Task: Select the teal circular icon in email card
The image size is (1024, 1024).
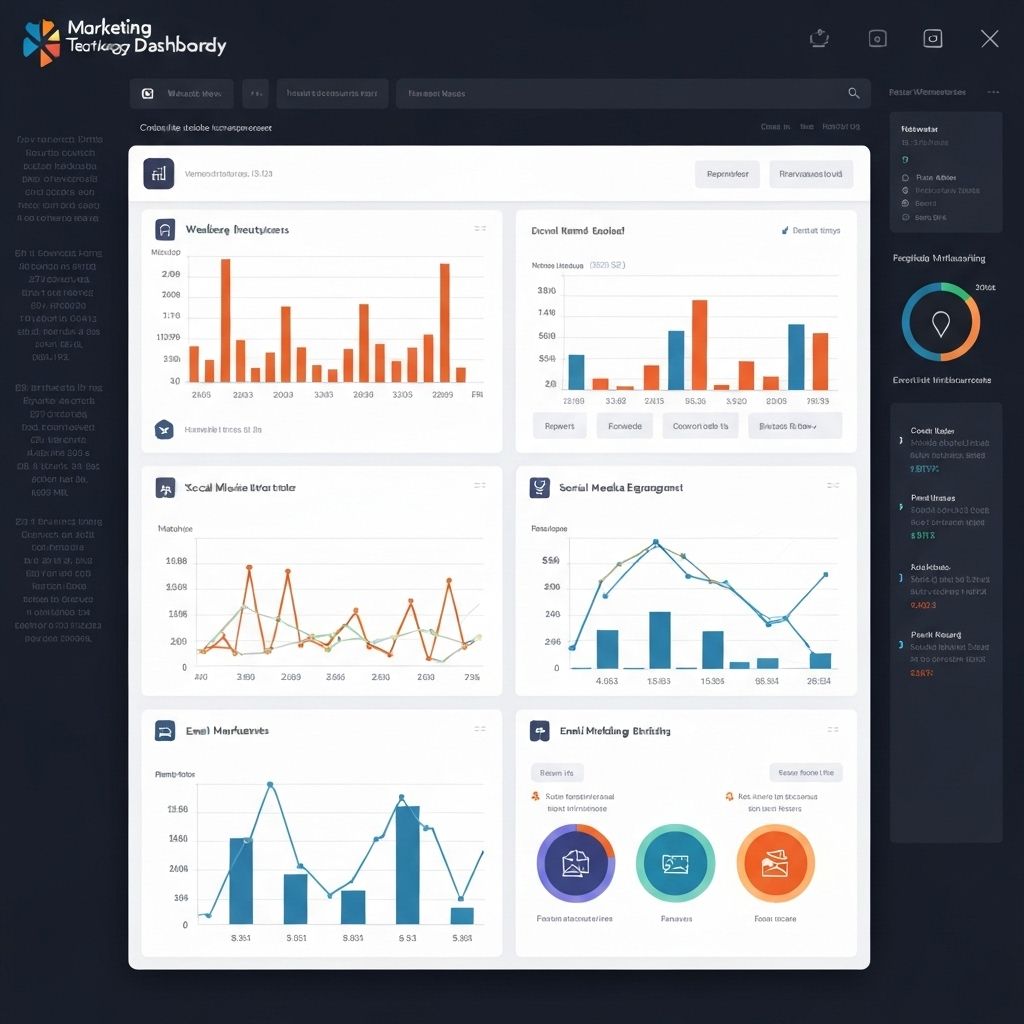Action: tap(675, 863)
